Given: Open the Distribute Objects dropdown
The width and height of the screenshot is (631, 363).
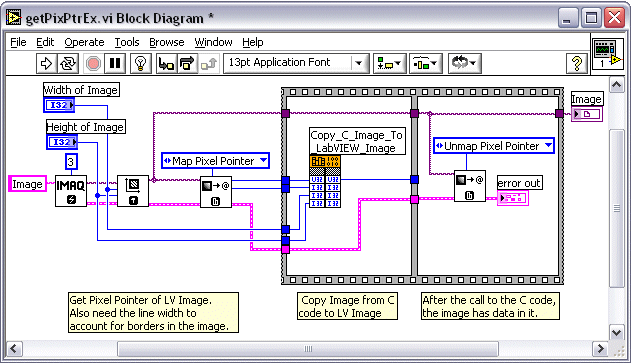Looking at the screenshot, I should [425, 64].
